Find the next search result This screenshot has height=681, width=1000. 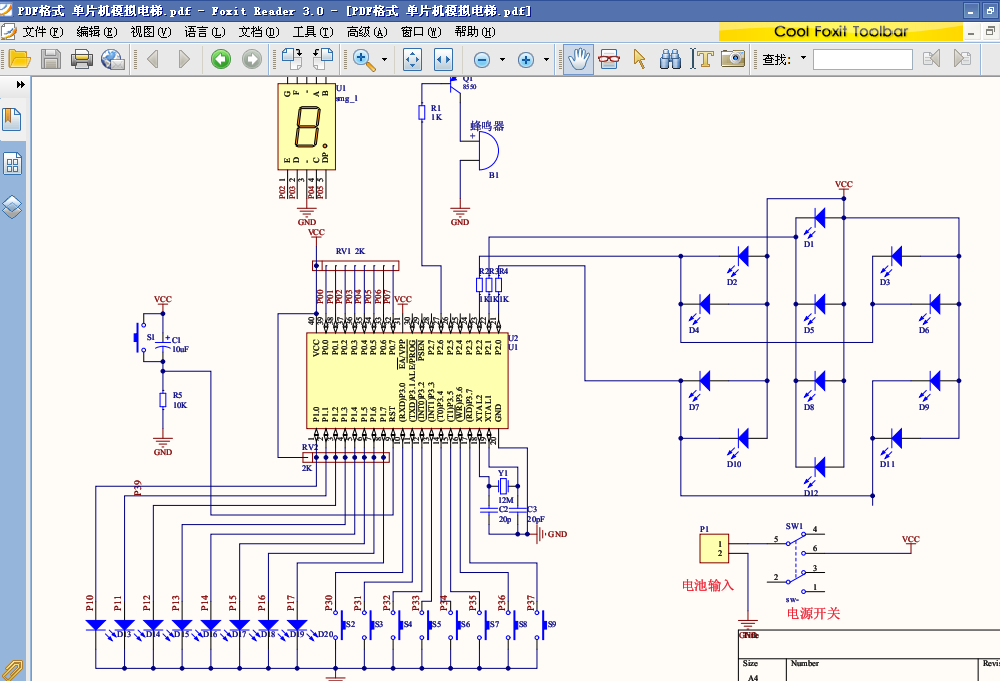coord(962,59)
